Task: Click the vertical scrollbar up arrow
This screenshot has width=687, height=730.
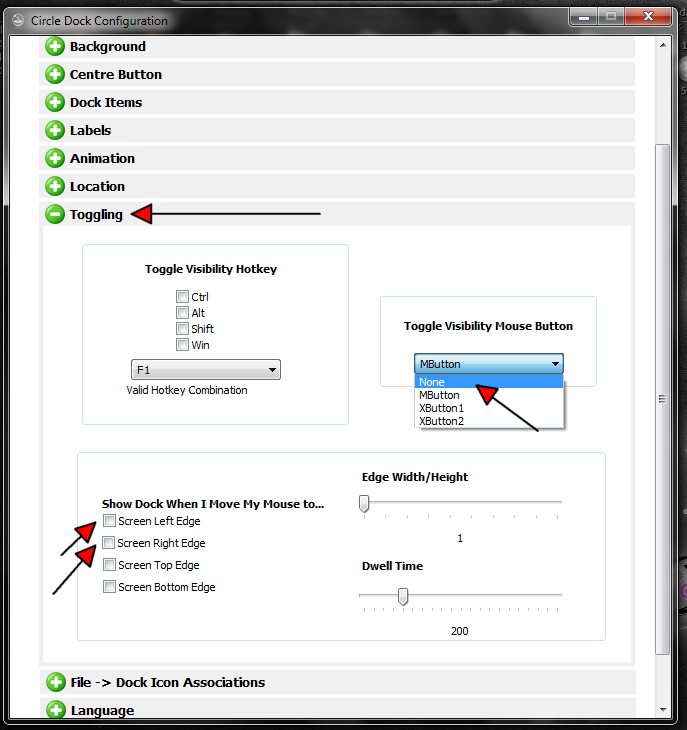Action: point(663,45)
